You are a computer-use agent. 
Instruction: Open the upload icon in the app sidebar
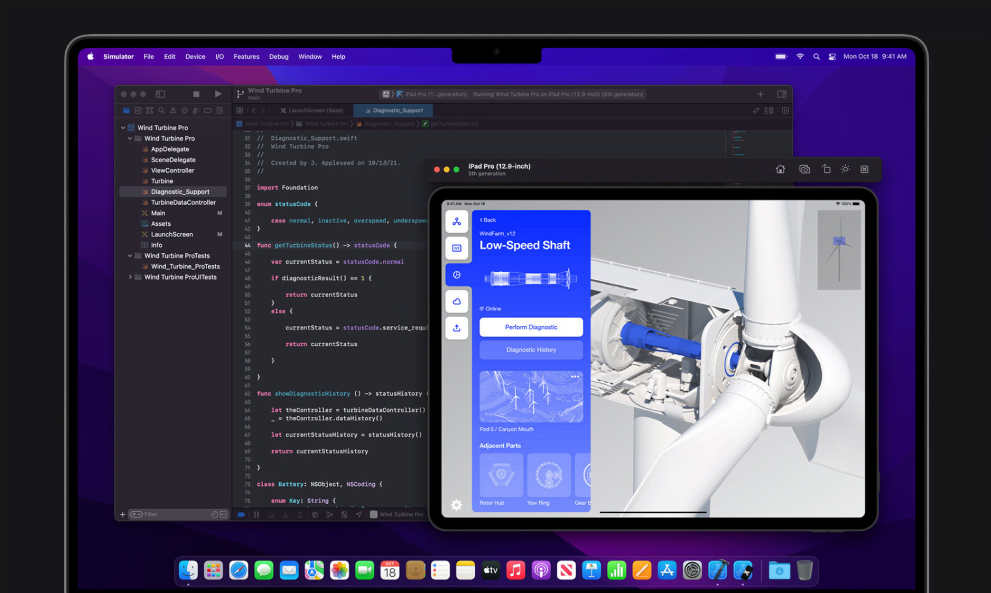point(455,327)
